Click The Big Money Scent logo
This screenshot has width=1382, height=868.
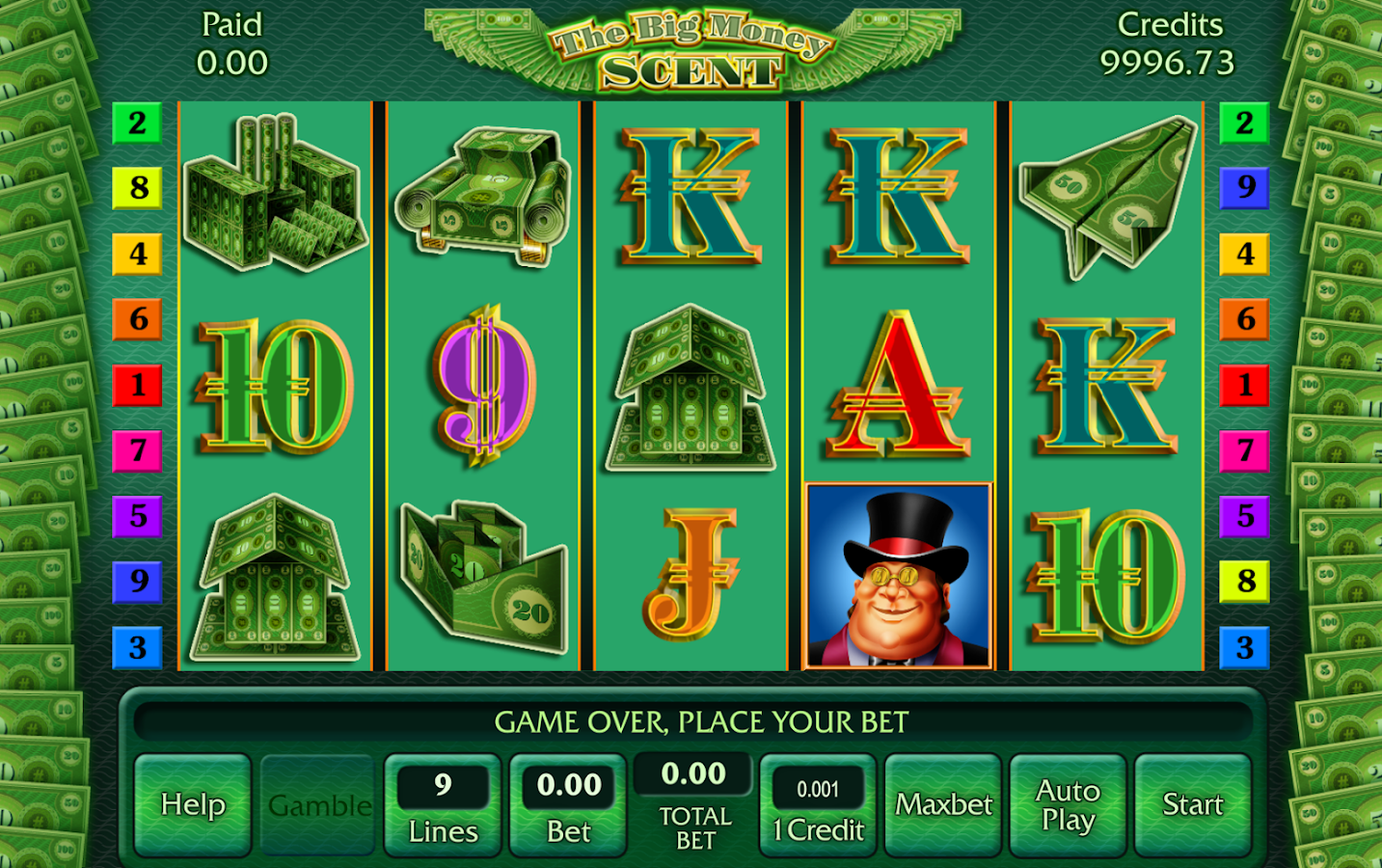coord(691,50)
